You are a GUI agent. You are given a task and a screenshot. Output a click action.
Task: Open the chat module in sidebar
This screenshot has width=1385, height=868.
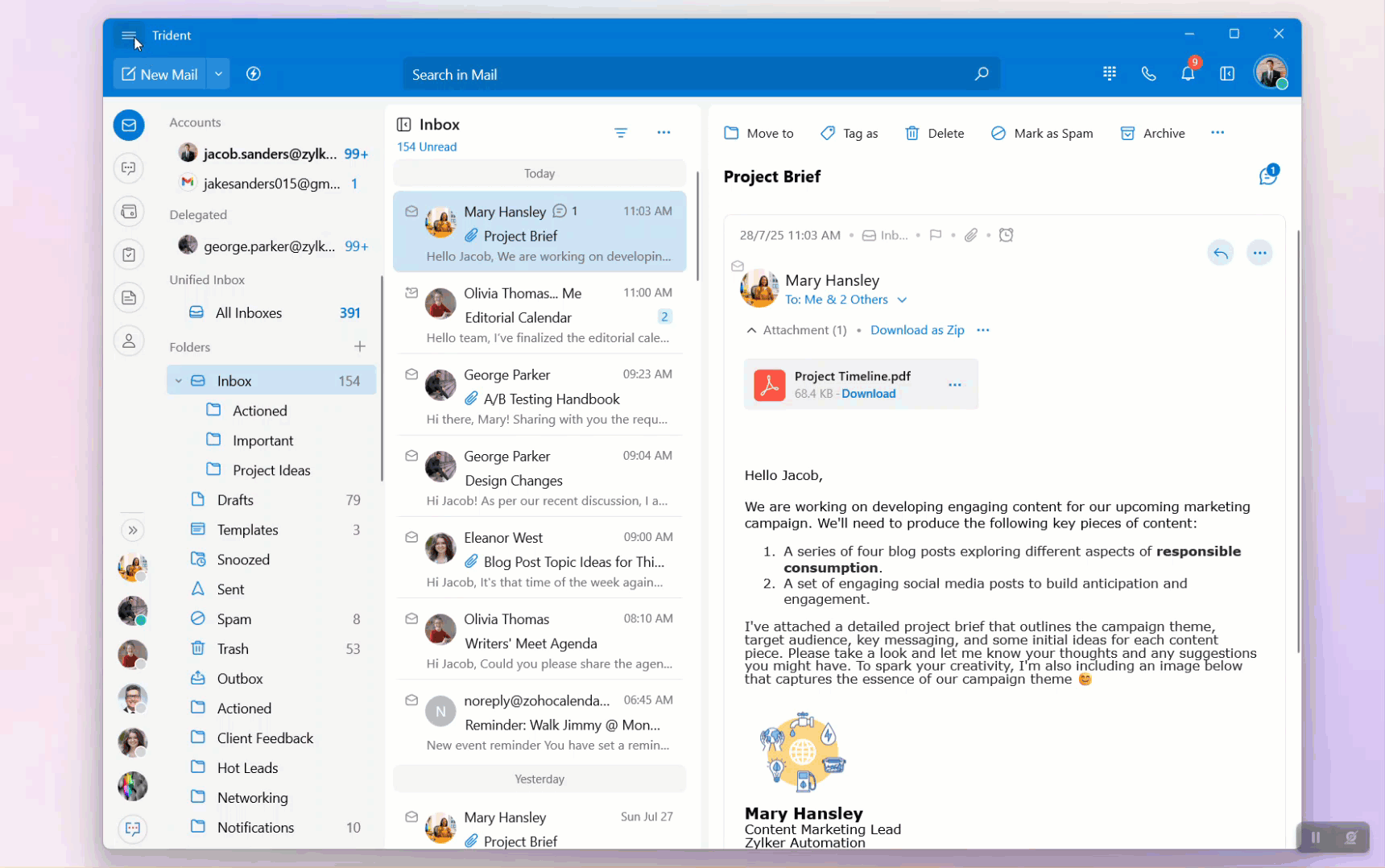click(x=129, y=168)
